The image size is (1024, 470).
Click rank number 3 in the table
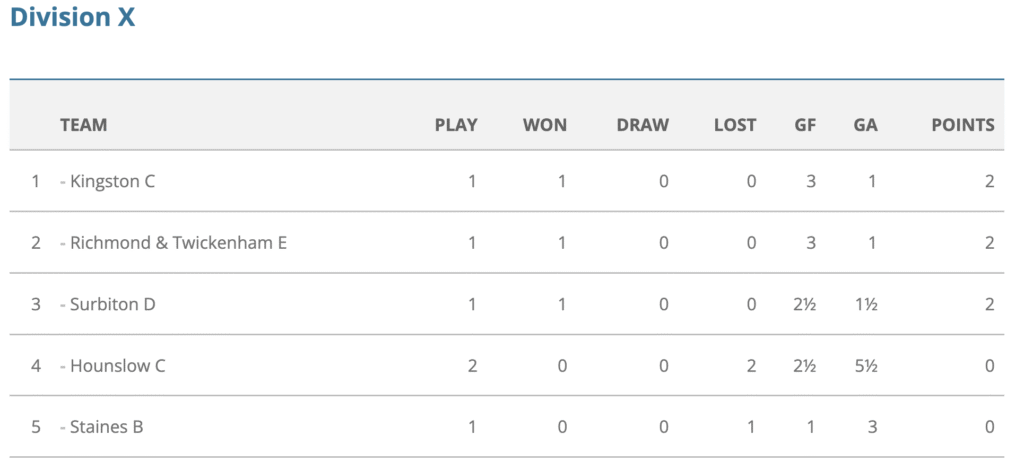pos(36,304)
